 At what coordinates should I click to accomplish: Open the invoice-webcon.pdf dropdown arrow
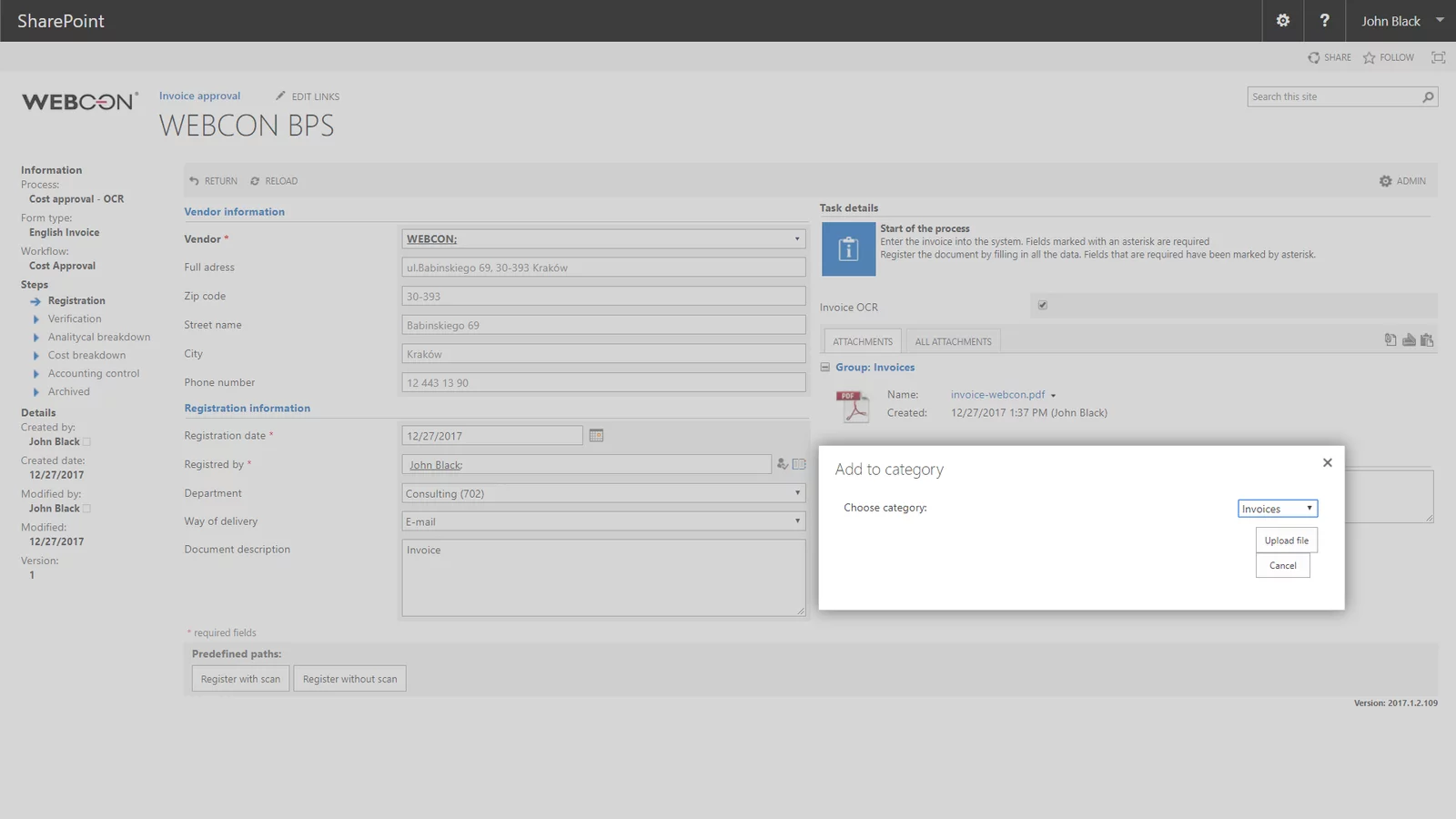tap(1053, 396)
